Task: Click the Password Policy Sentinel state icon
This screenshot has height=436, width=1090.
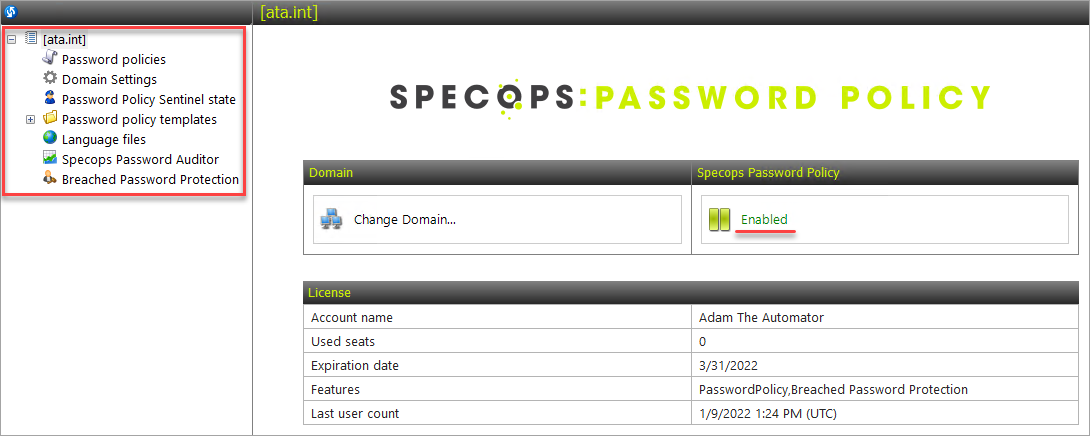Action: point(50,98)
